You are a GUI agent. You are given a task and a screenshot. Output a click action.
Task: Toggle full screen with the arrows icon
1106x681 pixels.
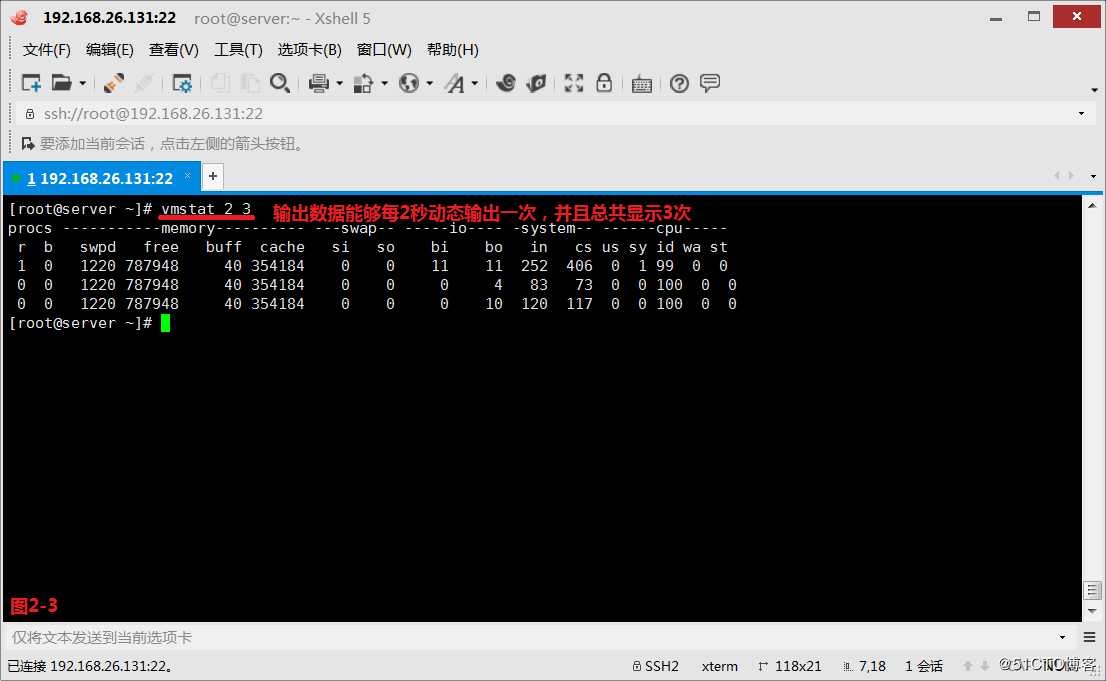pyautogui.click(x=573, y=83)
